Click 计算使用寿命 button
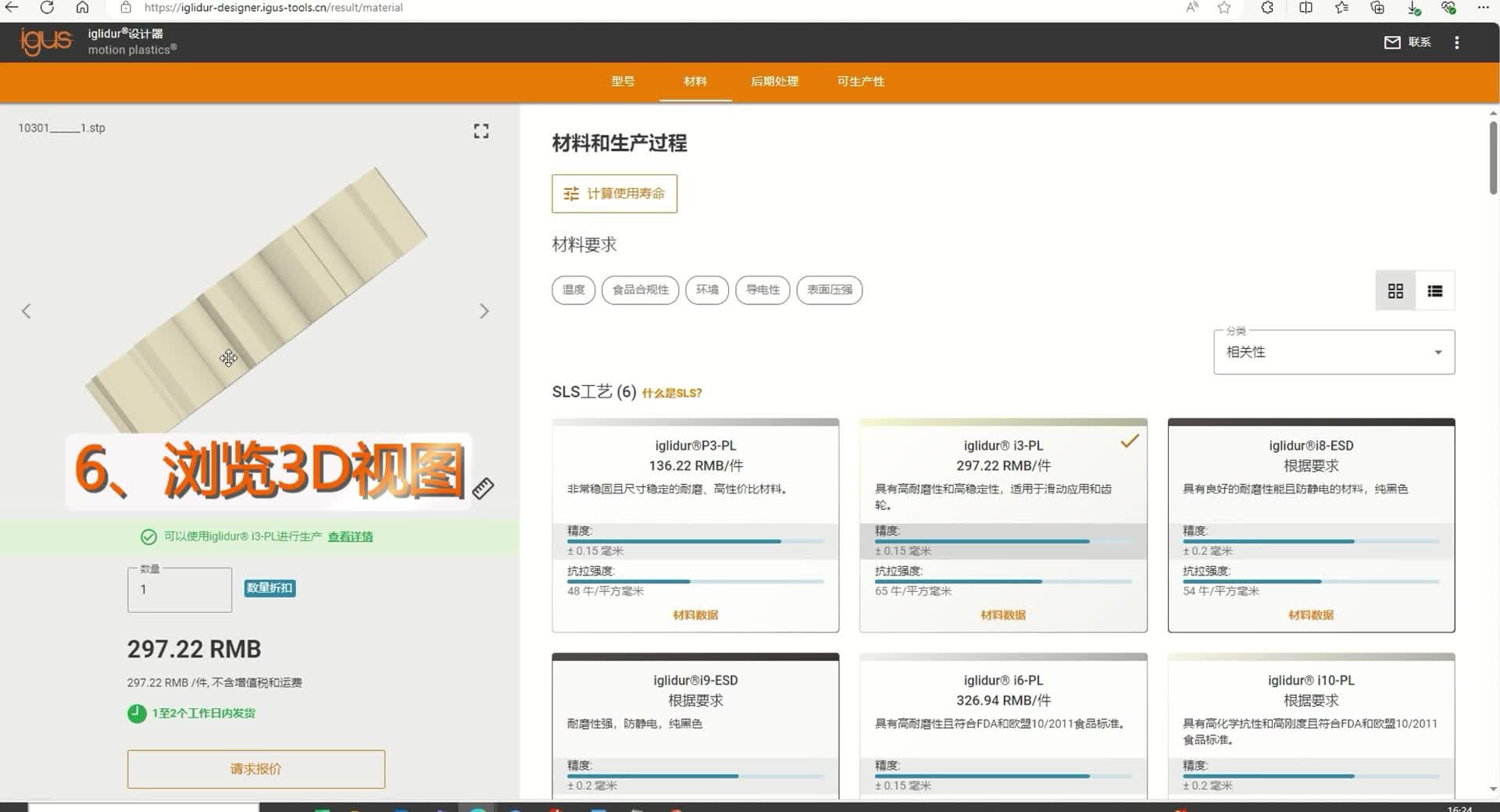Screen dimensions: 1500x812 [x=614, y=194]
